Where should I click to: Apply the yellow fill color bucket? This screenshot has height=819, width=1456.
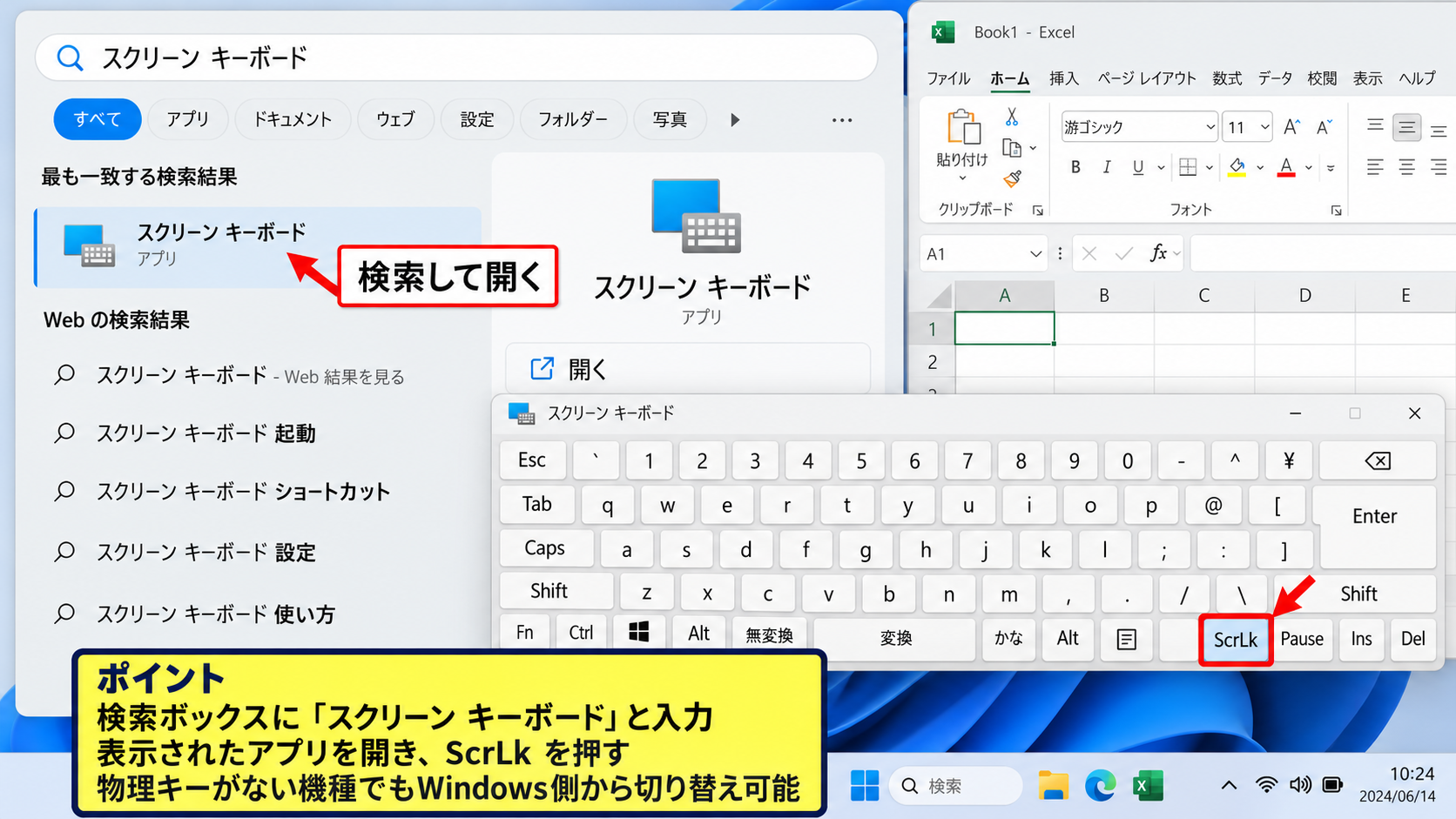click(1237, 167)
